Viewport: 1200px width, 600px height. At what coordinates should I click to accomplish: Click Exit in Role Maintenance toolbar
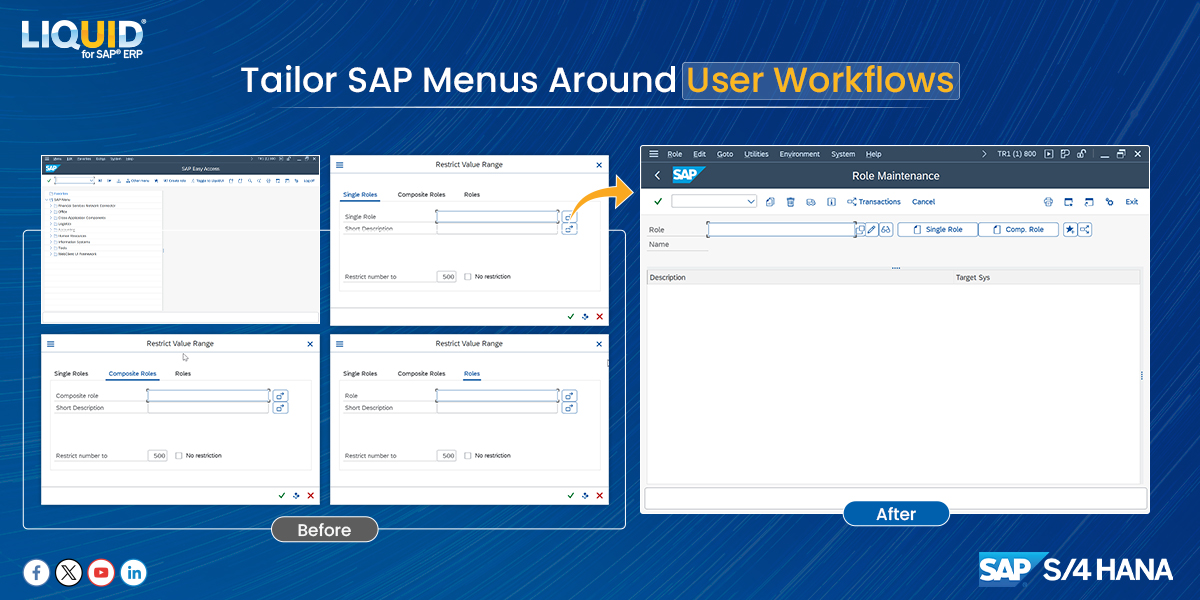pyautogui.click(x=1132, y=202)
